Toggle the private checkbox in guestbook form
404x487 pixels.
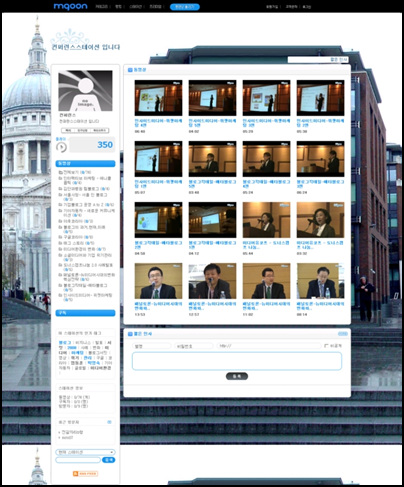(x=326, y=346)
